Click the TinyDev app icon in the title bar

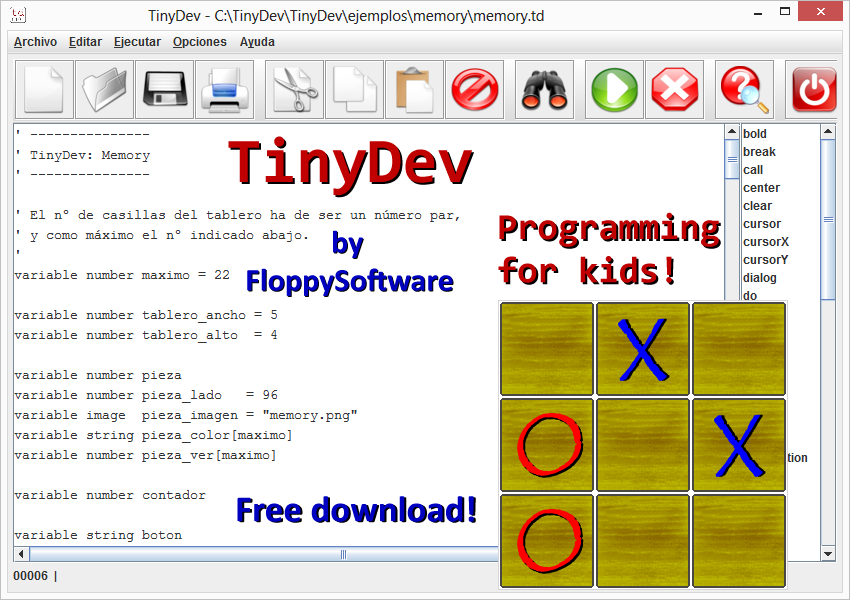tap(18, 15)
